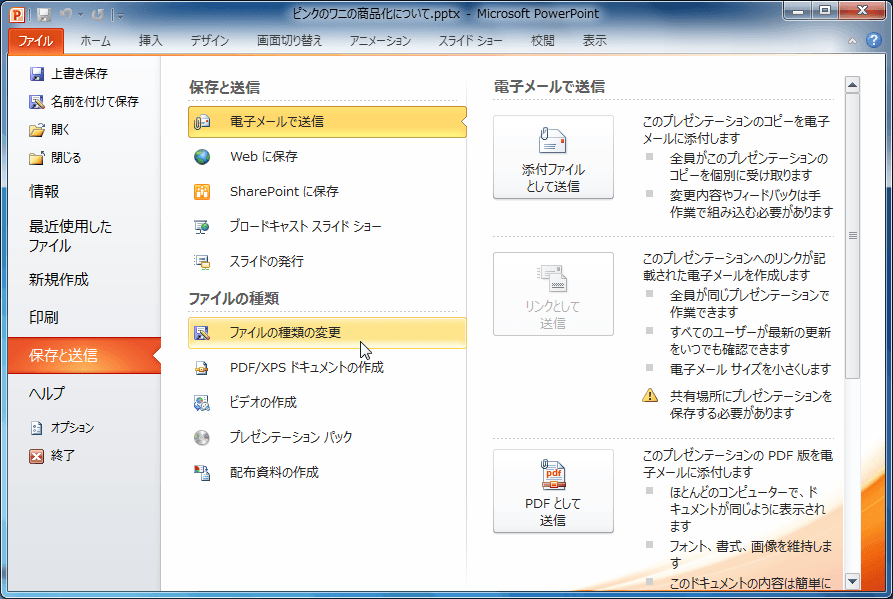Click the Open (開く) folder icon
The image size is (893, 599).
pyautogui.click(x=37, y=130)
